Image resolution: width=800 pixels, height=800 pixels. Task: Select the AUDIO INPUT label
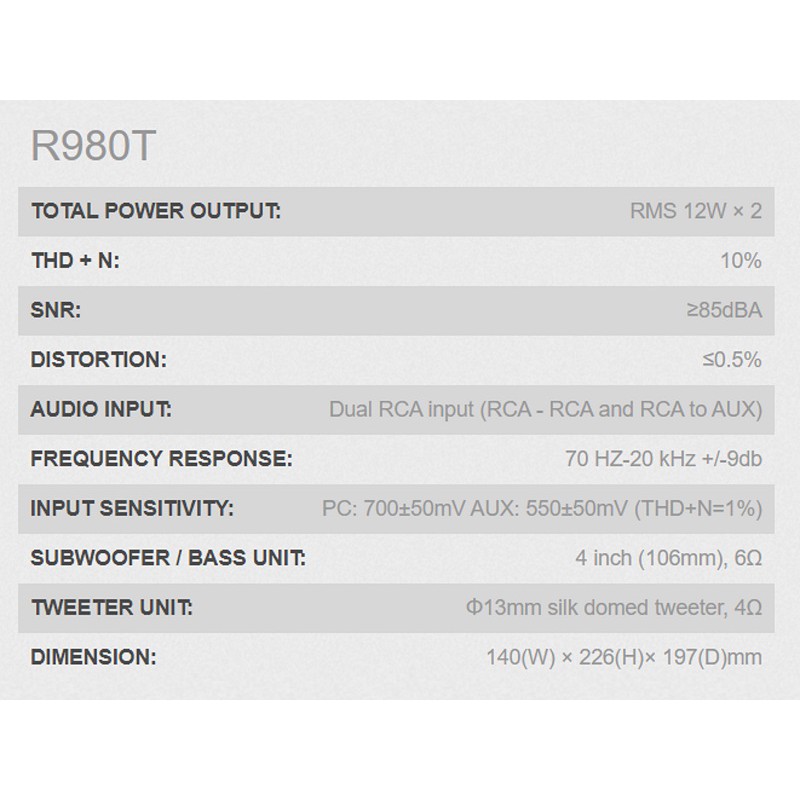102,410
